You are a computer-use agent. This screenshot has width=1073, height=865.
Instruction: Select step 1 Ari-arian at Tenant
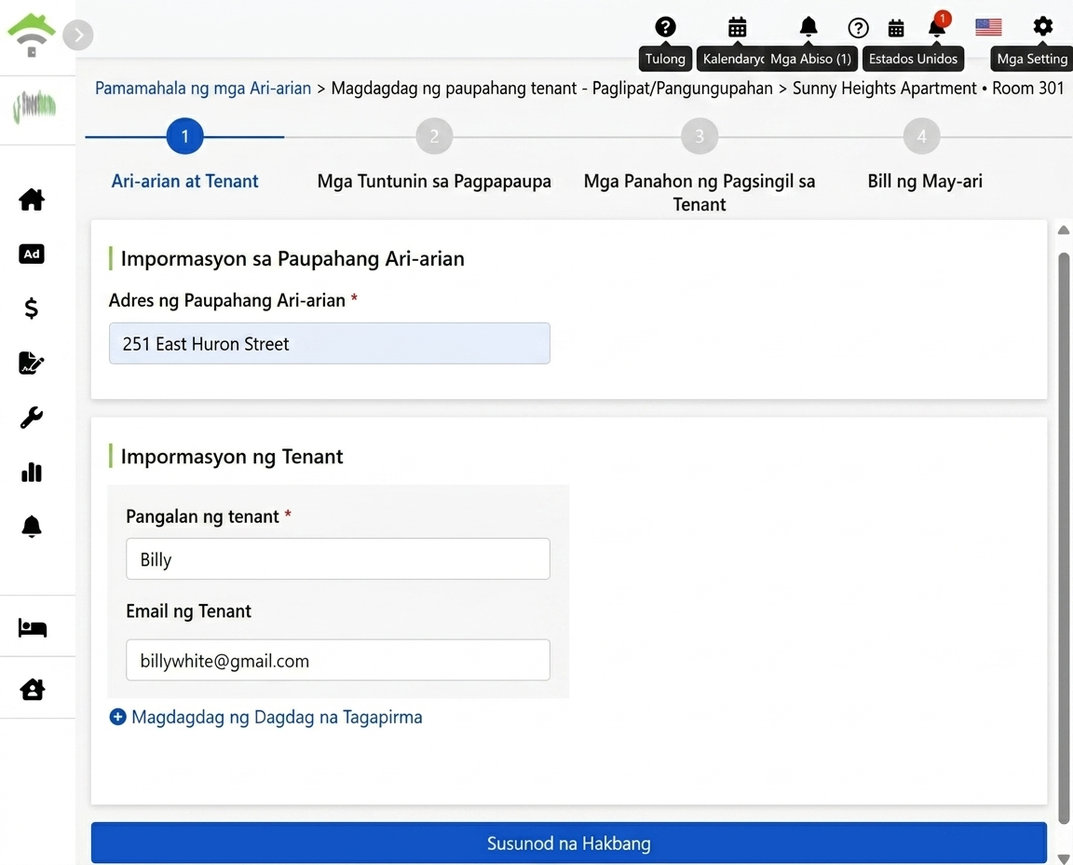tap(185, 136)
